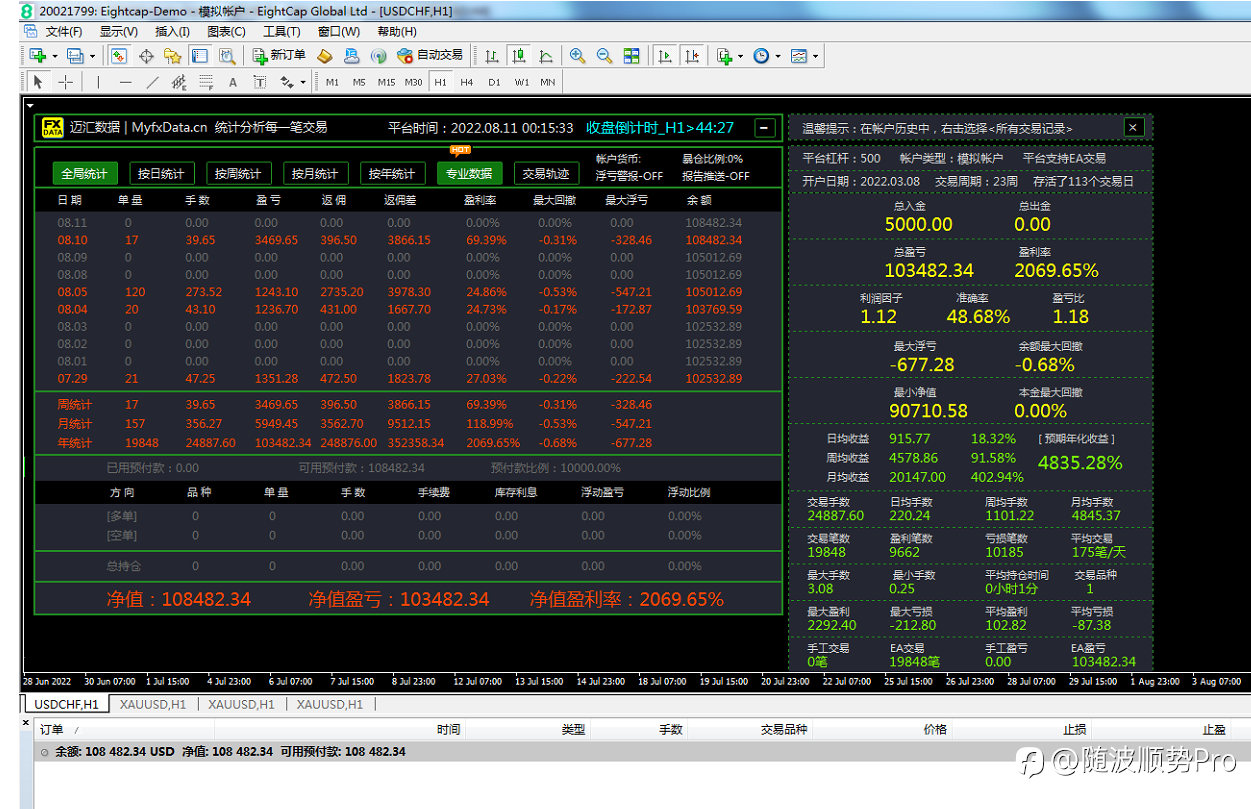1251x809 pixels.
Task: Select the Equidistant Channel tool
Action: [x=179, y=82]
